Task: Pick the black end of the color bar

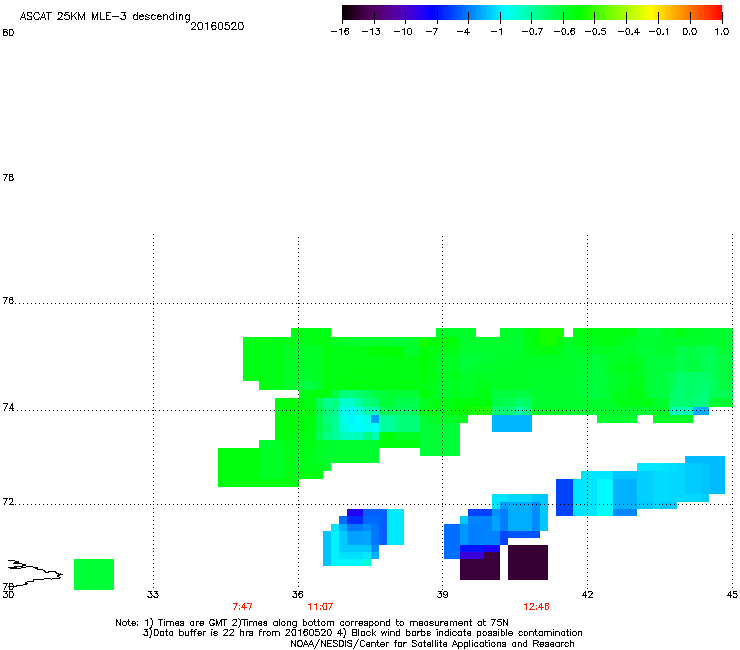Action: [x=348, y=13]
